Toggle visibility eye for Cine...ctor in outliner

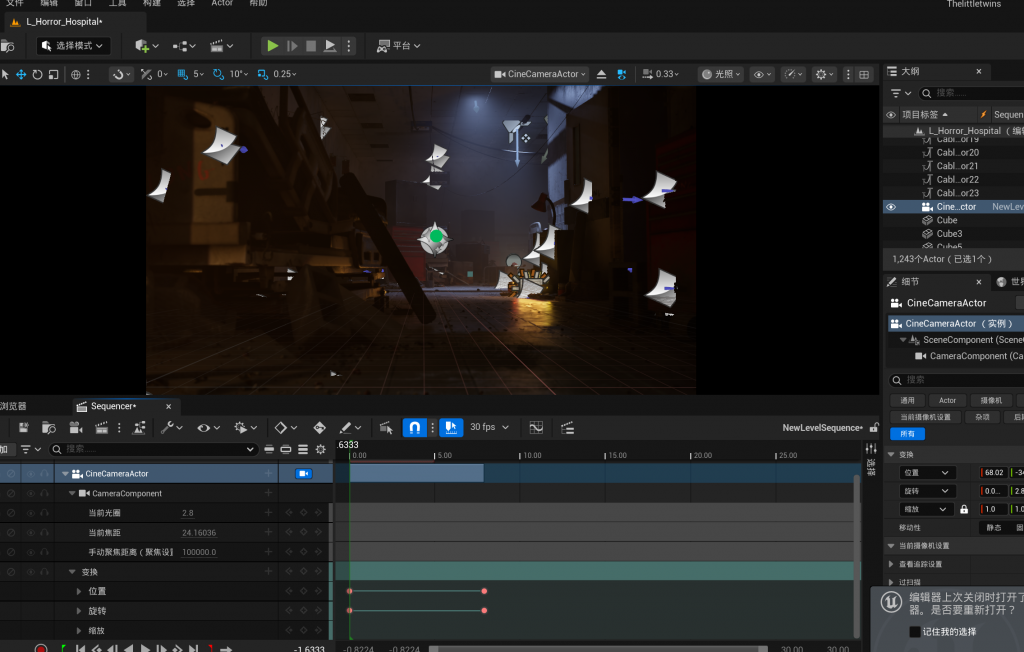[x=891, y=206]
